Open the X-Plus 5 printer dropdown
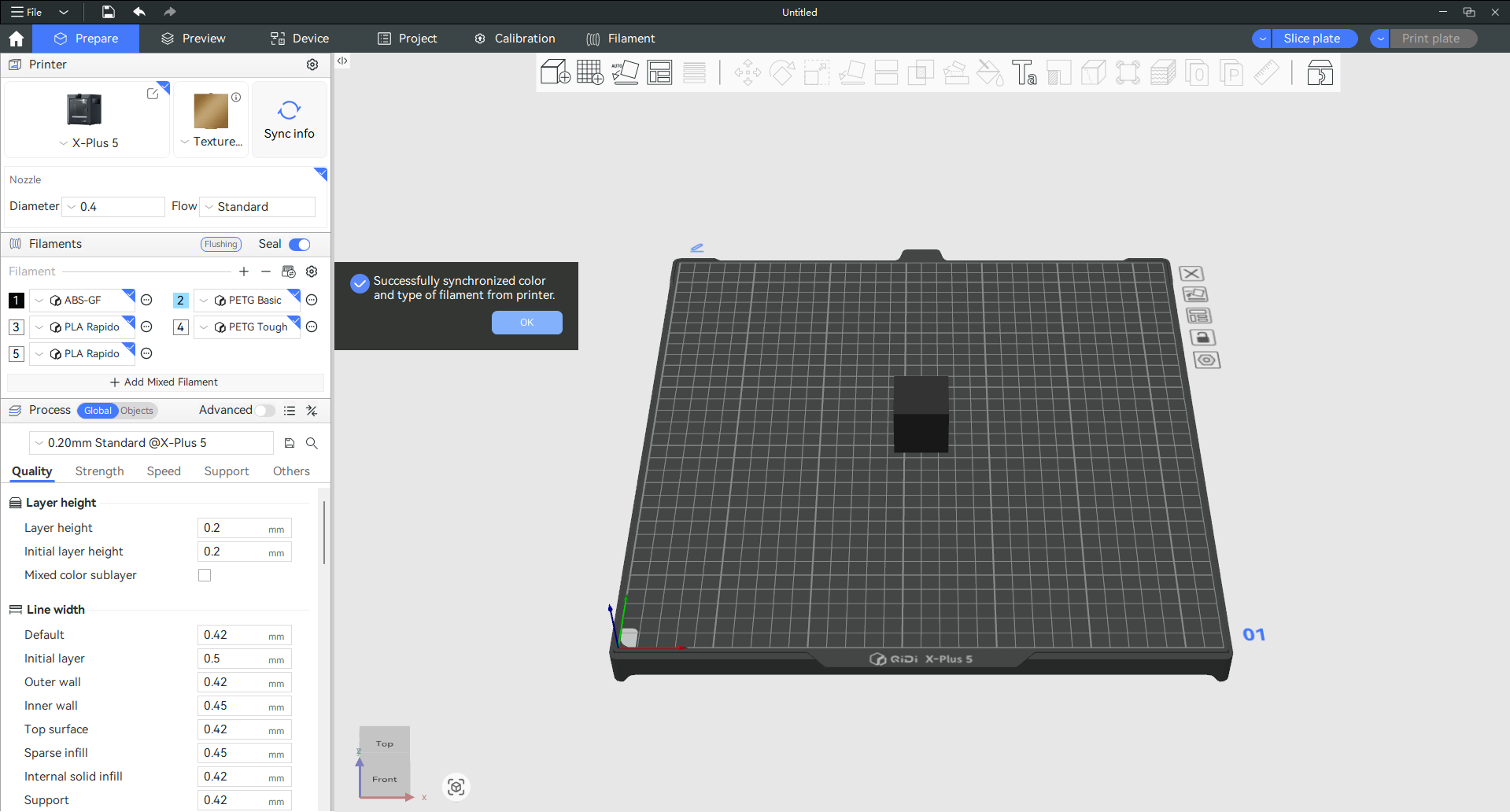This screenshot has width=1510, height=812. 89,143
